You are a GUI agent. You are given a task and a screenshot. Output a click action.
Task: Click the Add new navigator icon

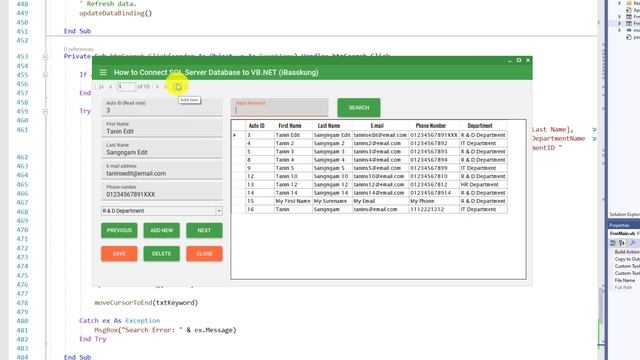point(178,87)
